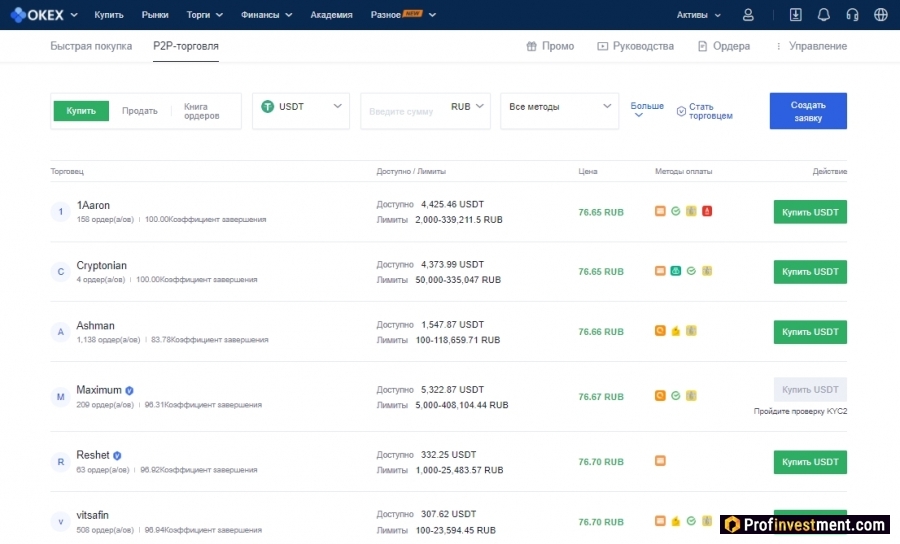Select the Купить buy toggle
Image resolution: width=900 pixels, height=544 pixels.
point(81,111)
